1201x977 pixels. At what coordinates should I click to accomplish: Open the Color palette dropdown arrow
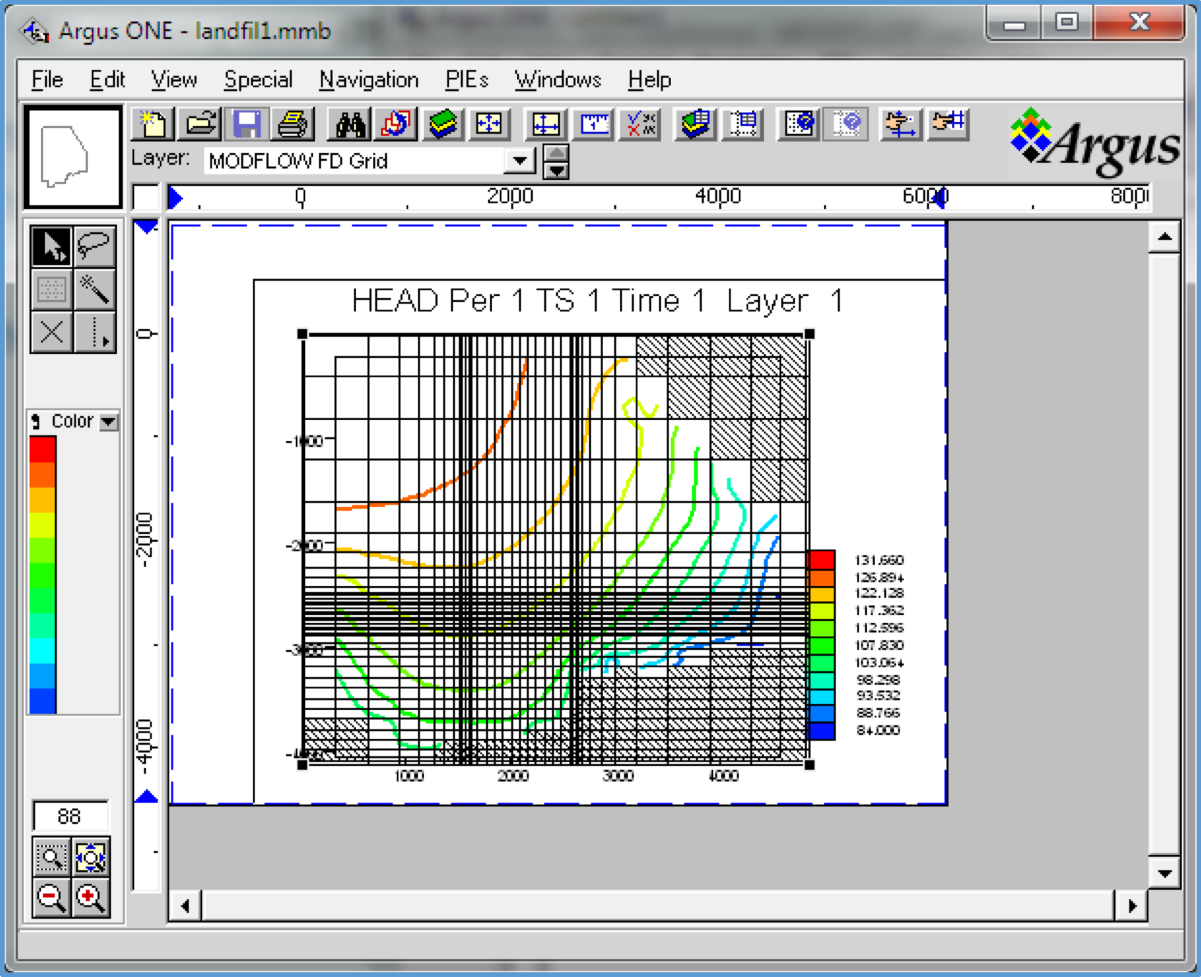pyautogui.click(x=108, y=422)
